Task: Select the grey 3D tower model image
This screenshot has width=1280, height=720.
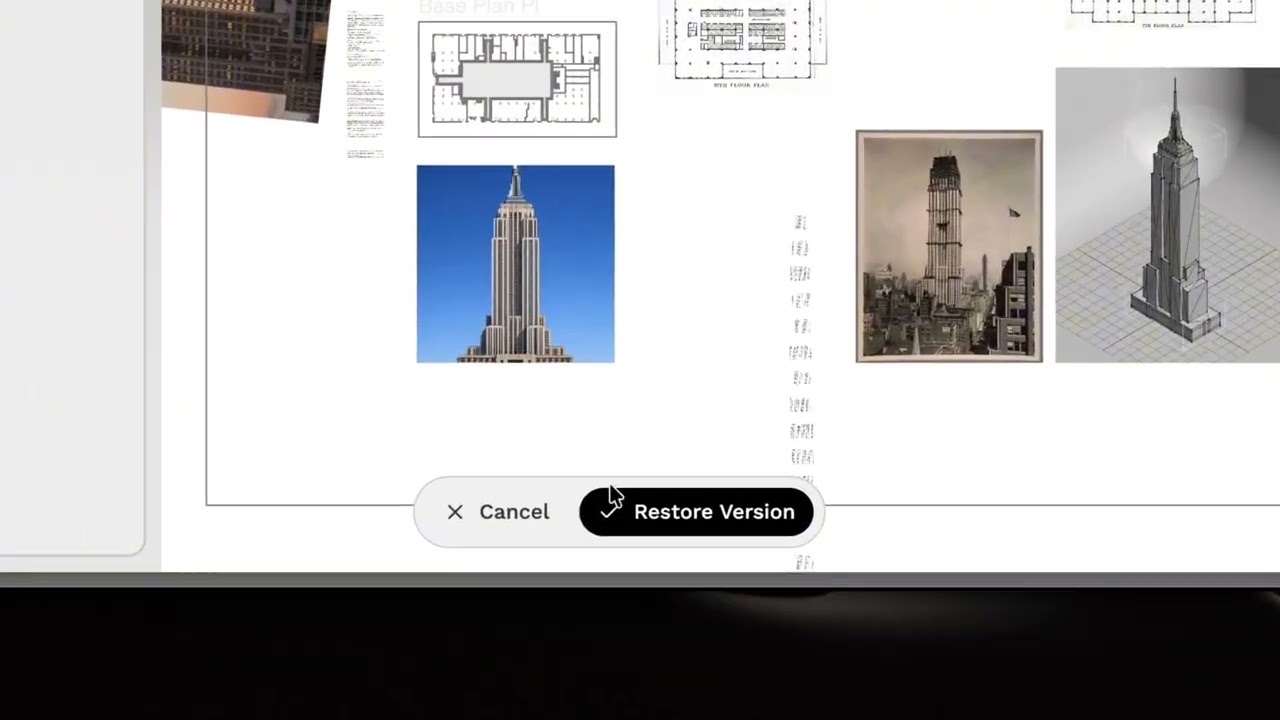Action: tap(1167, 215)
